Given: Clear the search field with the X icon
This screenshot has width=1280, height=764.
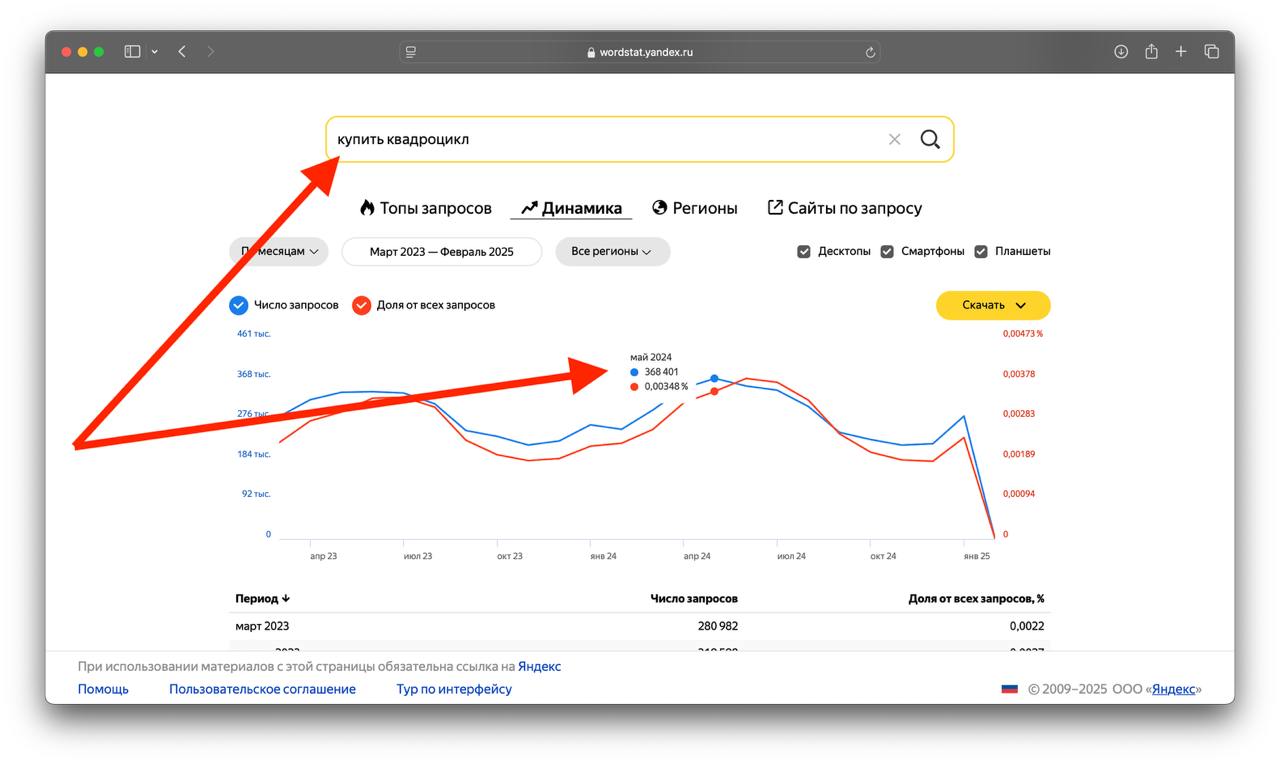Looking at the screenshot, I should click(x=894, y=139).
